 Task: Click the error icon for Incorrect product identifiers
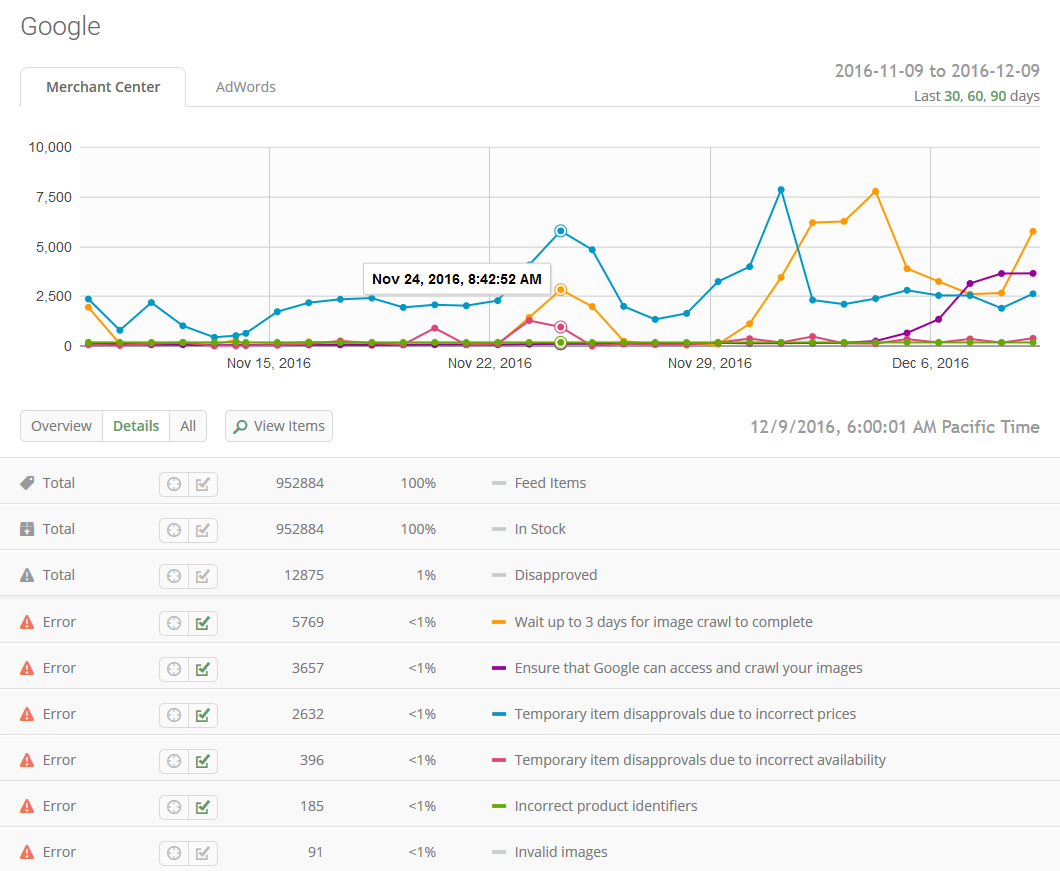[x=27, y=806]
